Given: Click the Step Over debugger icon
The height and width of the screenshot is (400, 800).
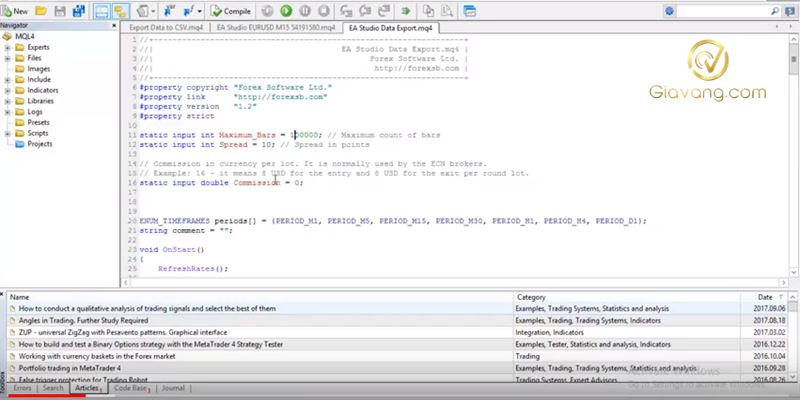Looking at the screenshot, I should 365,11.
